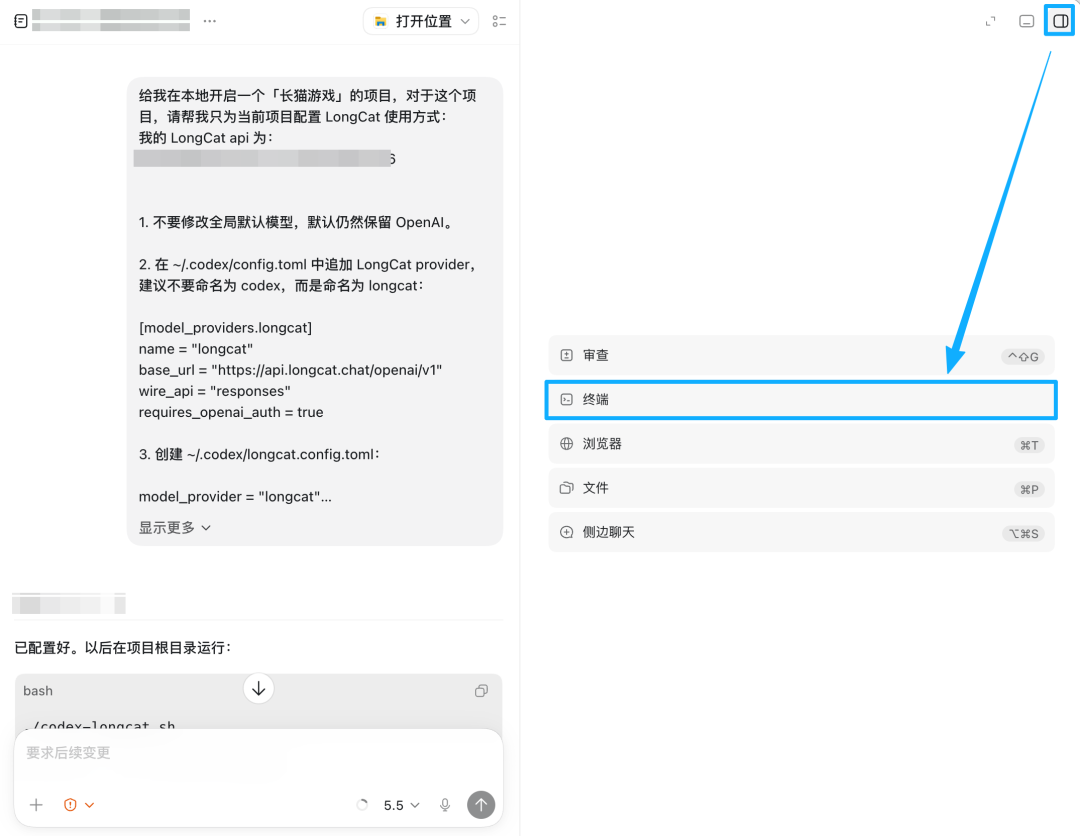Select 终端 terminal option
This screenshot has width=1080, height=836.
[x=801, y=399]
